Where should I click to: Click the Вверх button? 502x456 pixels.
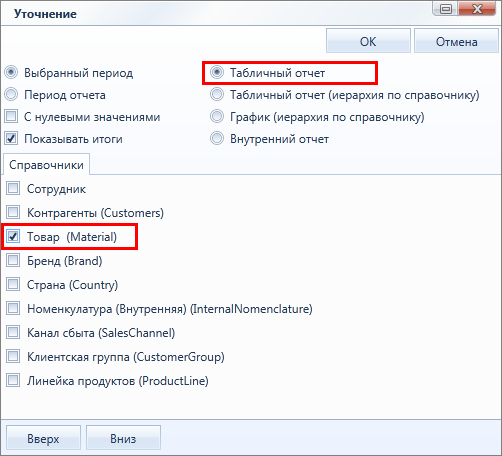tap(43, 438)
